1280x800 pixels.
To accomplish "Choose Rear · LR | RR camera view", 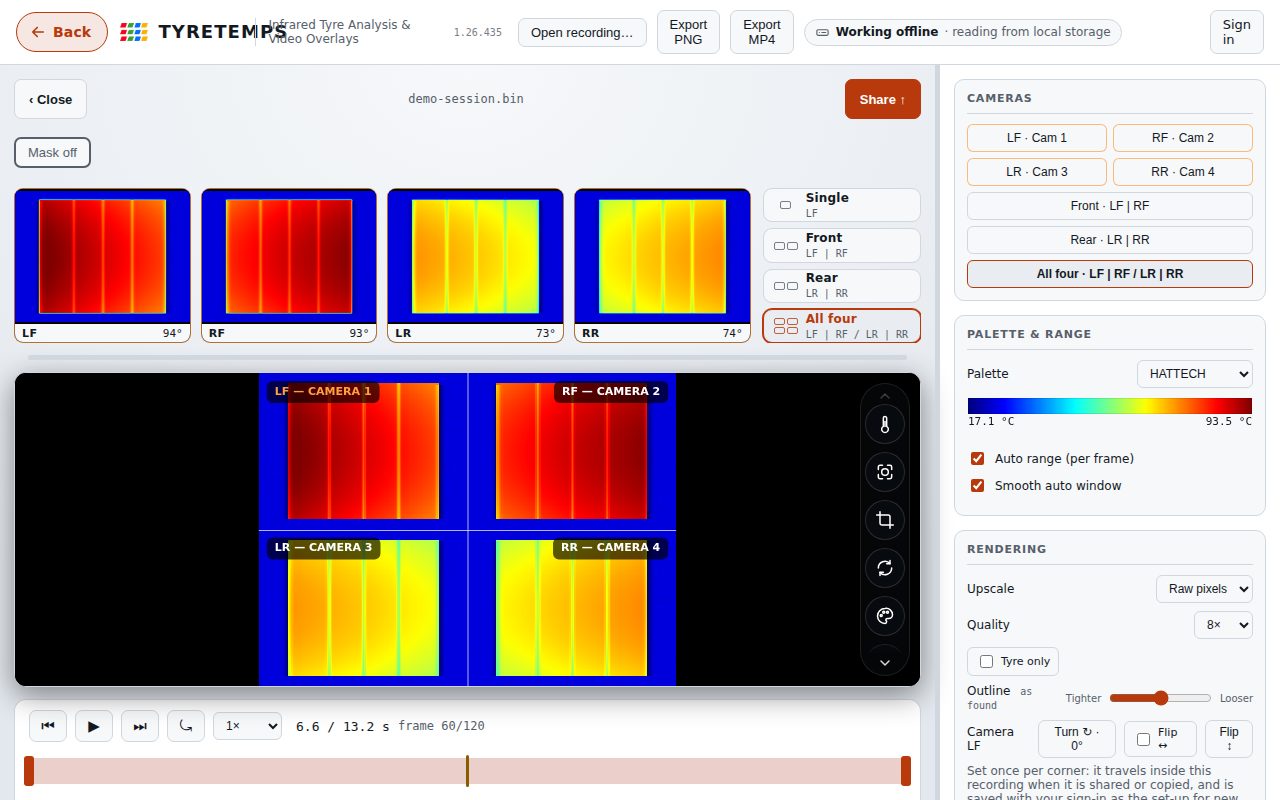I will (x=1110, y=240).
